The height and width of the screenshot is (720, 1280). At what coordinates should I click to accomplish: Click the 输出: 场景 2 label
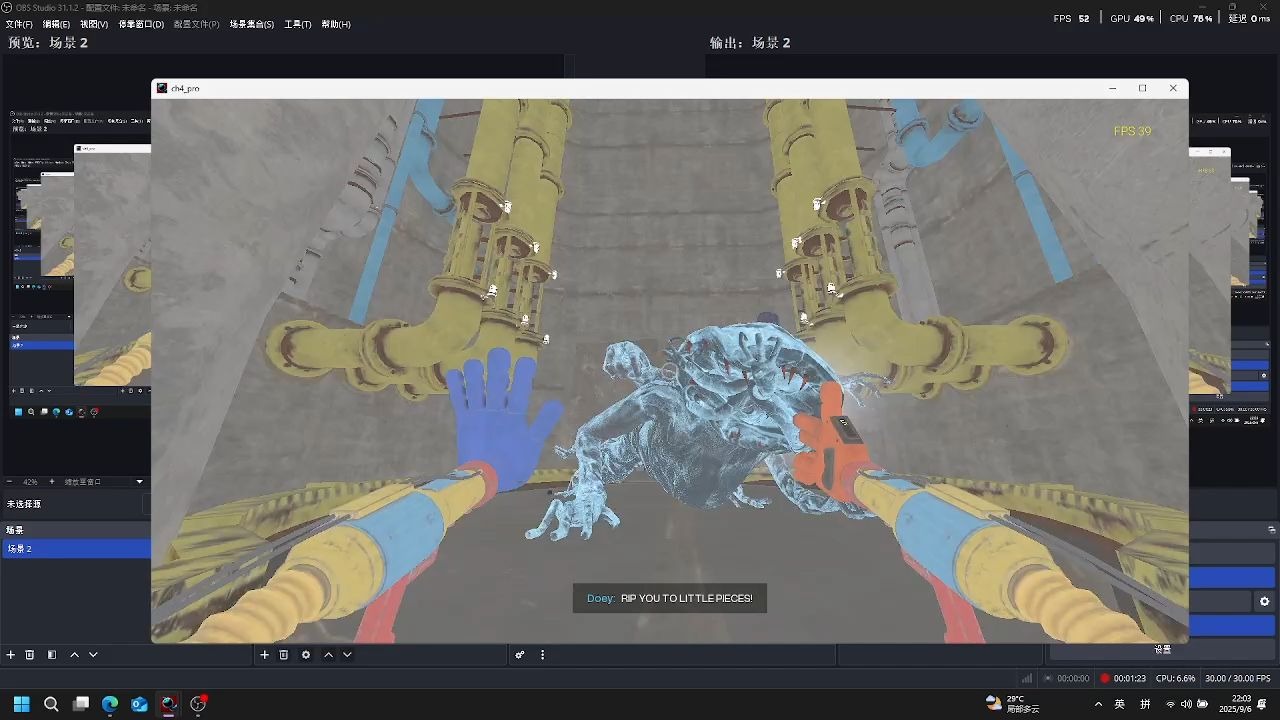750,43
